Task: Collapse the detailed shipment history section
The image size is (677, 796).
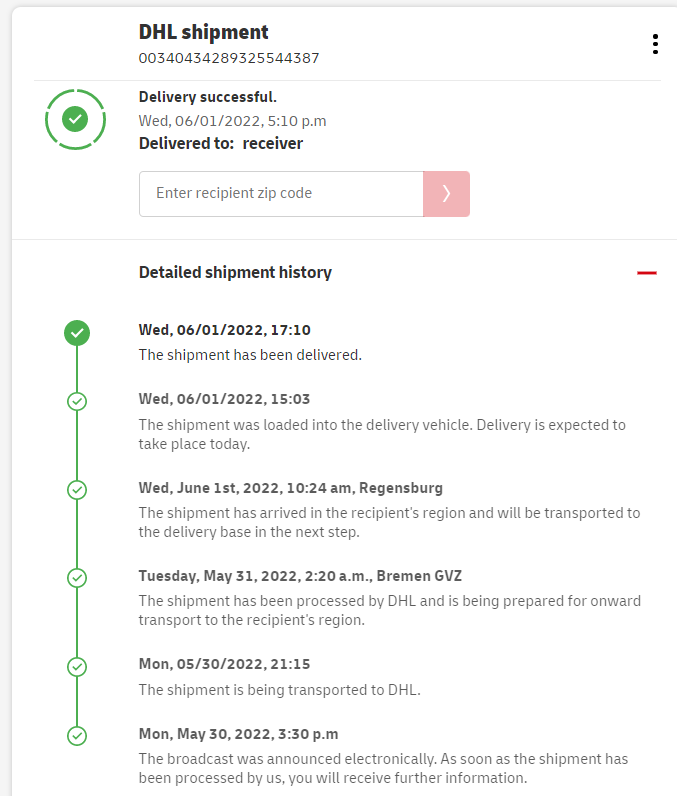Action: [647, 272]
